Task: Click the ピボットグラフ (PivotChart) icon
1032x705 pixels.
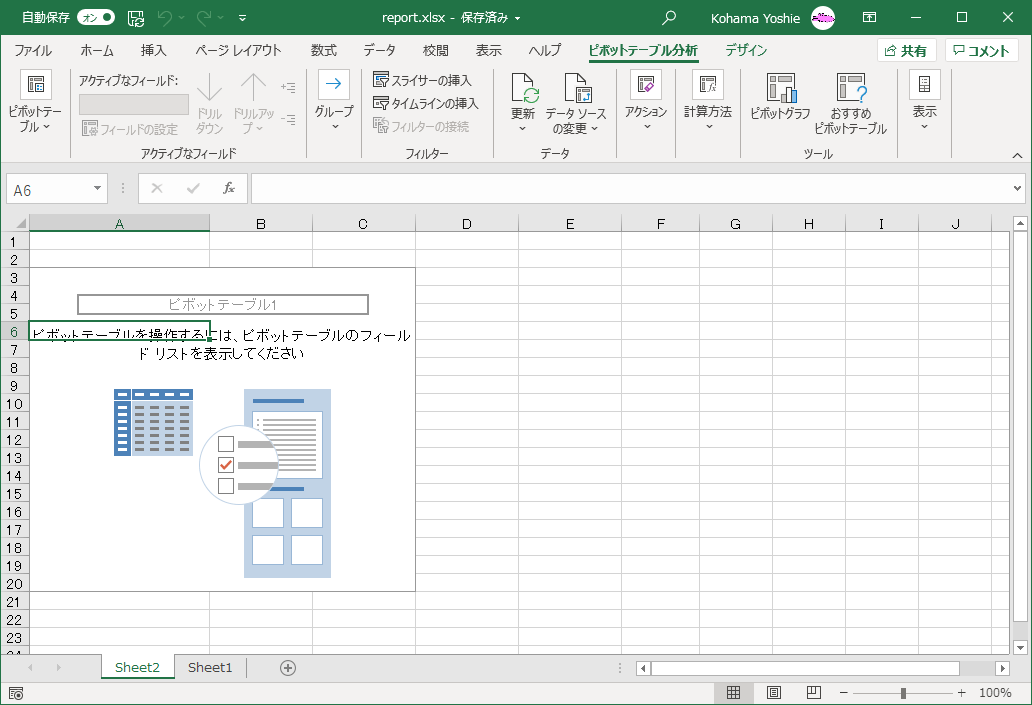Action: [x=780, y=89]
